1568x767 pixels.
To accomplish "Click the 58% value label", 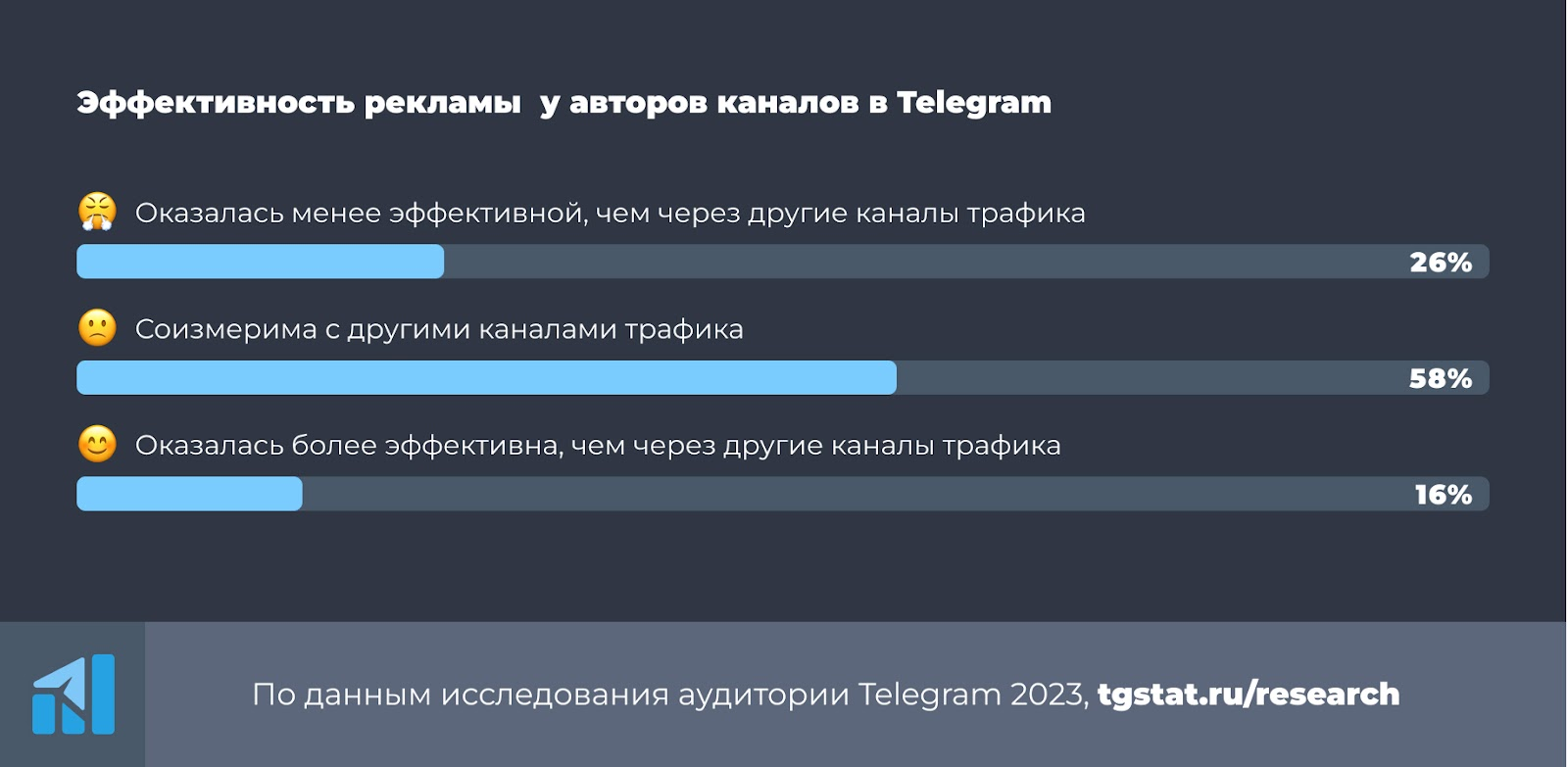I will [x=1441, y=379].
